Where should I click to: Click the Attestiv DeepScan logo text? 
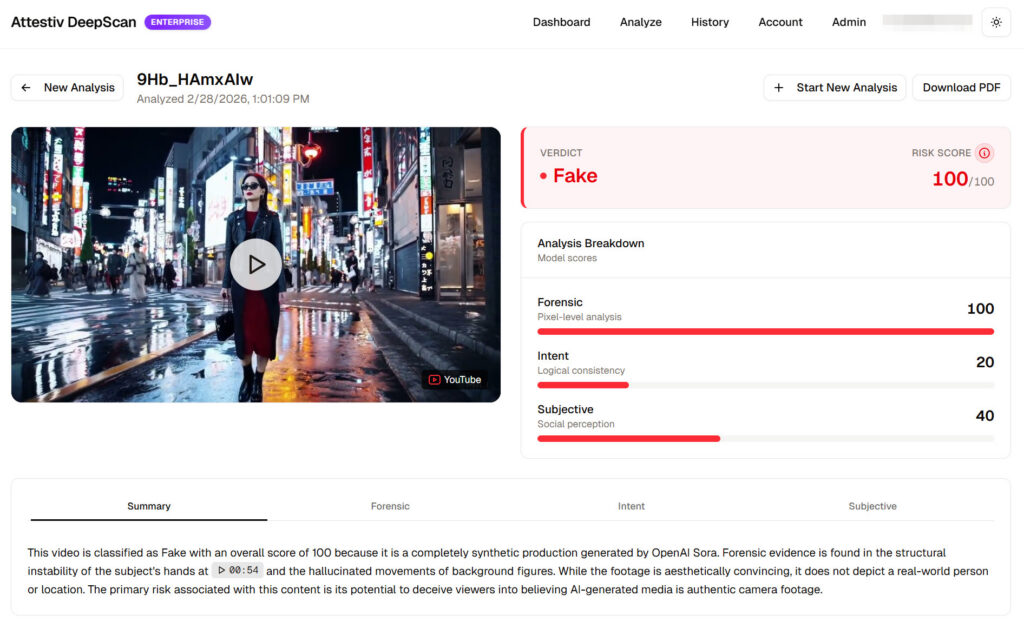73,22
